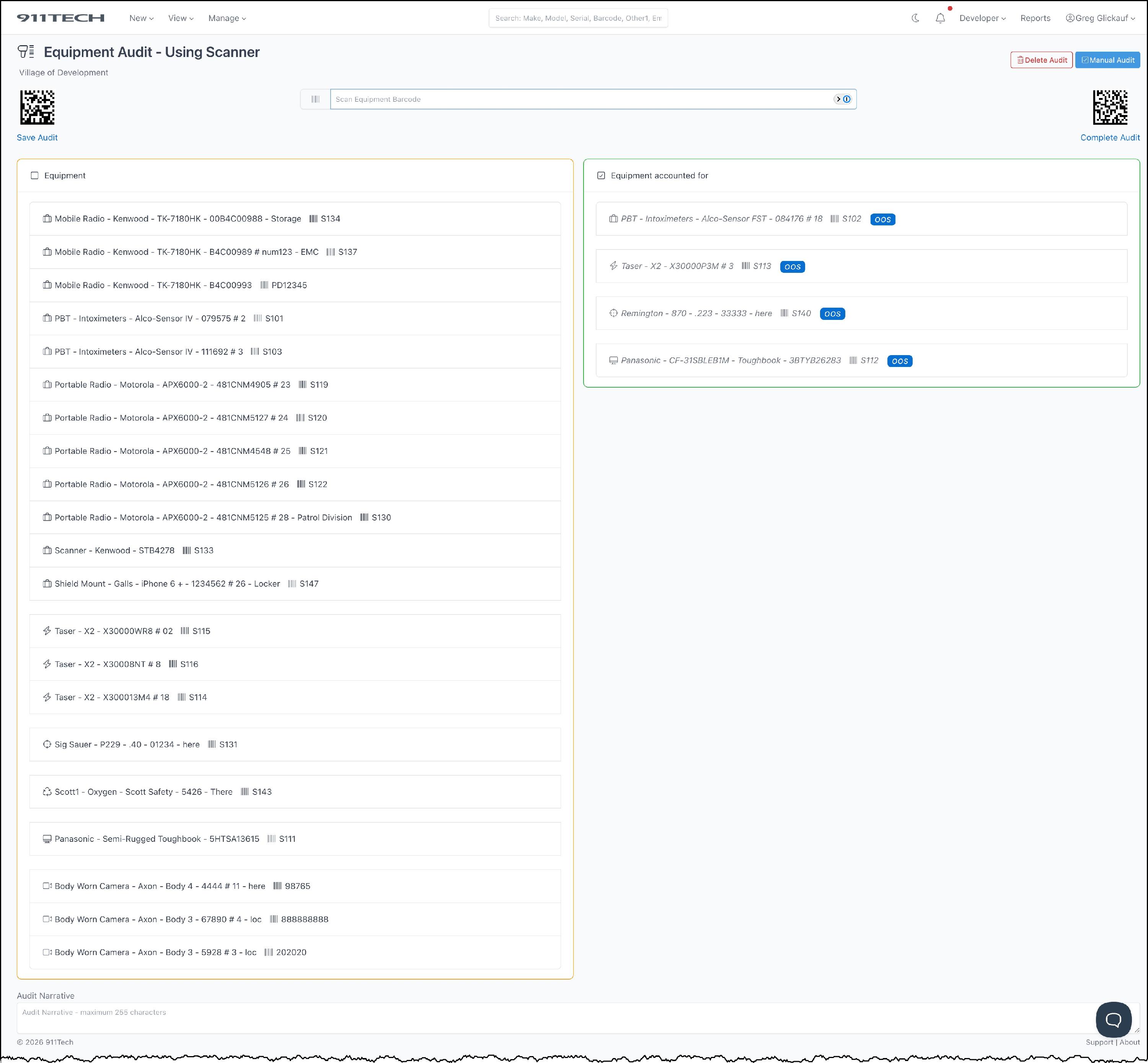Viewport: 1148px width, 1063px height.
Task: Open the View menu
Action: click(181, 18)
